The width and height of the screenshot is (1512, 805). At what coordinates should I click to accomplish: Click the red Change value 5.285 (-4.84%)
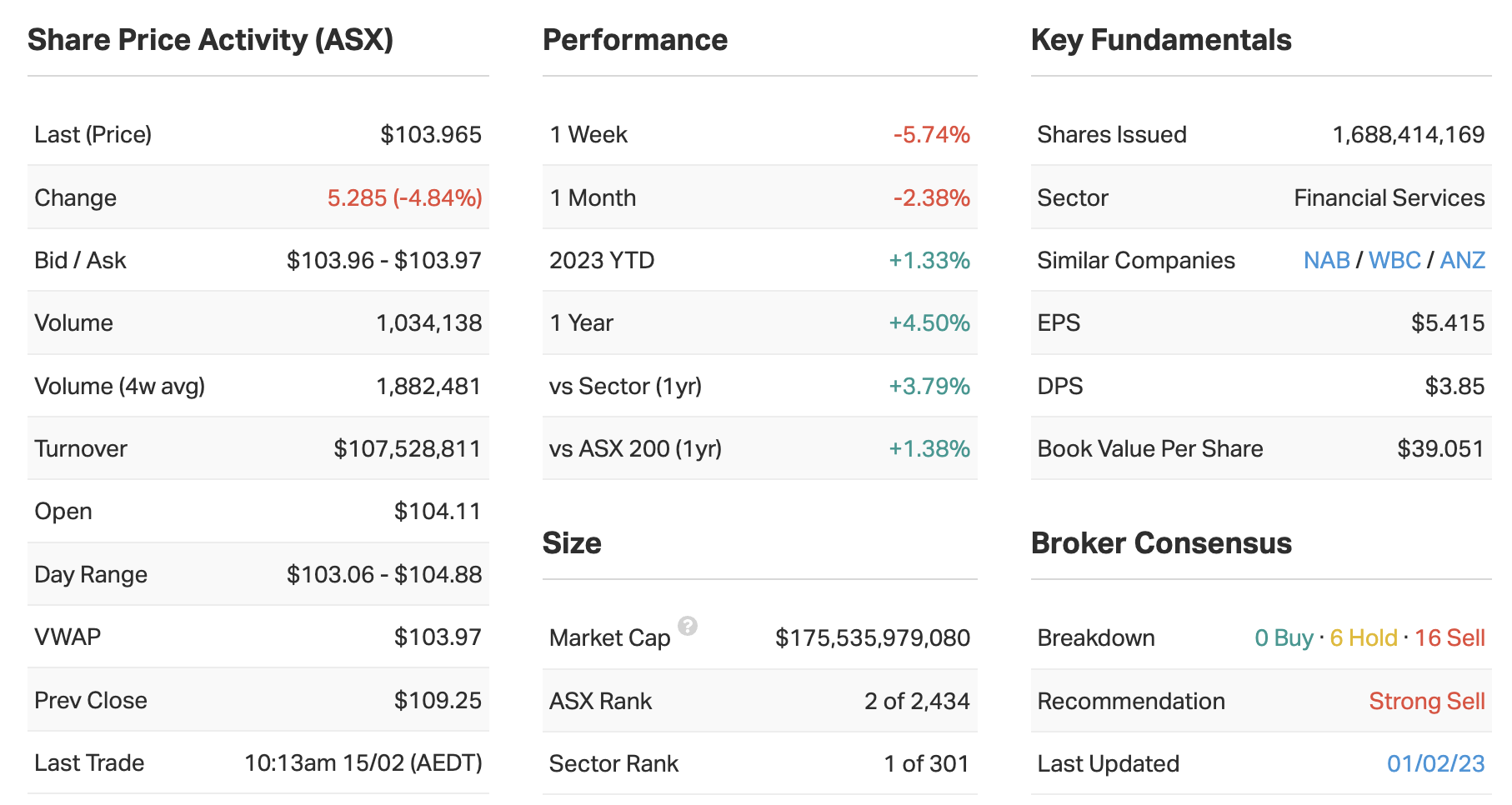tap(404, 197)
